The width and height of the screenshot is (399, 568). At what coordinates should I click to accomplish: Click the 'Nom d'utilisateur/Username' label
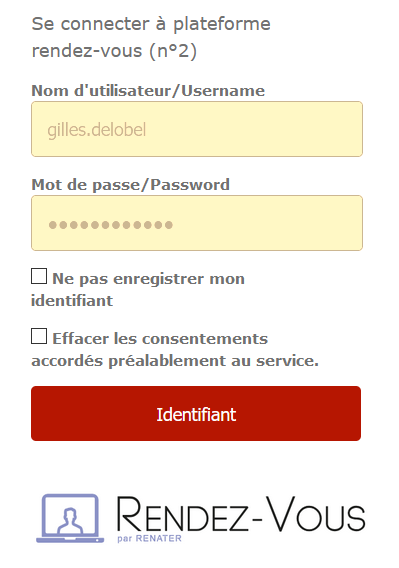coord(148,91)
